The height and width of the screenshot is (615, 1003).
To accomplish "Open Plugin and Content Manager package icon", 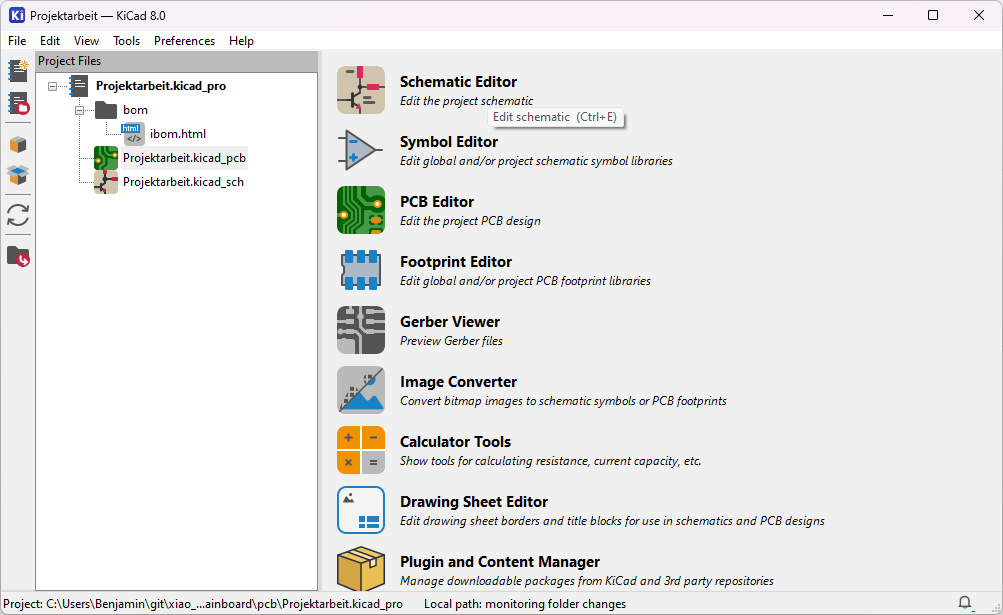I will (x=361, y=568).
